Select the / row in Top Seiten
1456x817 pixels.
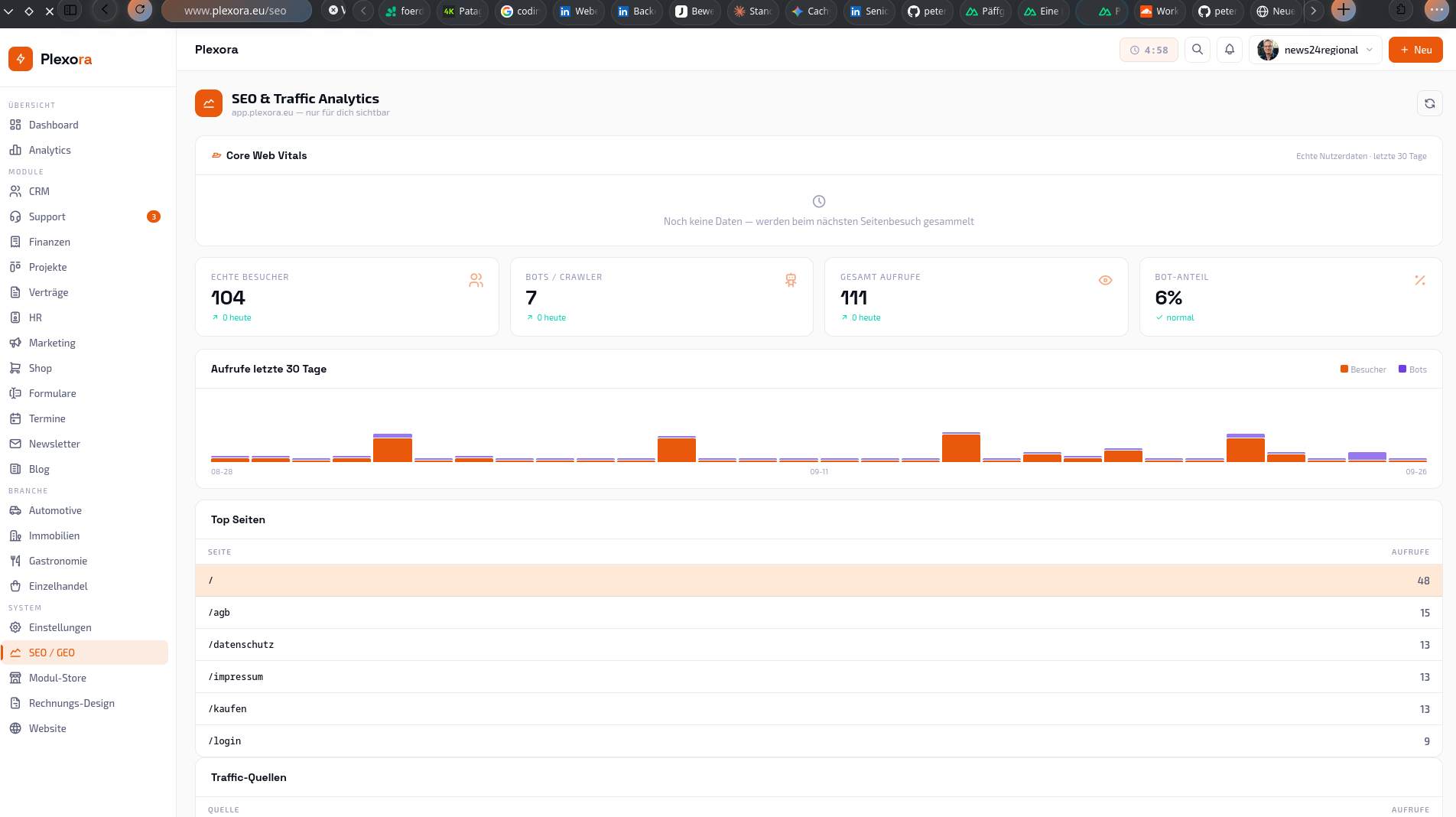[x=819, y=581]
